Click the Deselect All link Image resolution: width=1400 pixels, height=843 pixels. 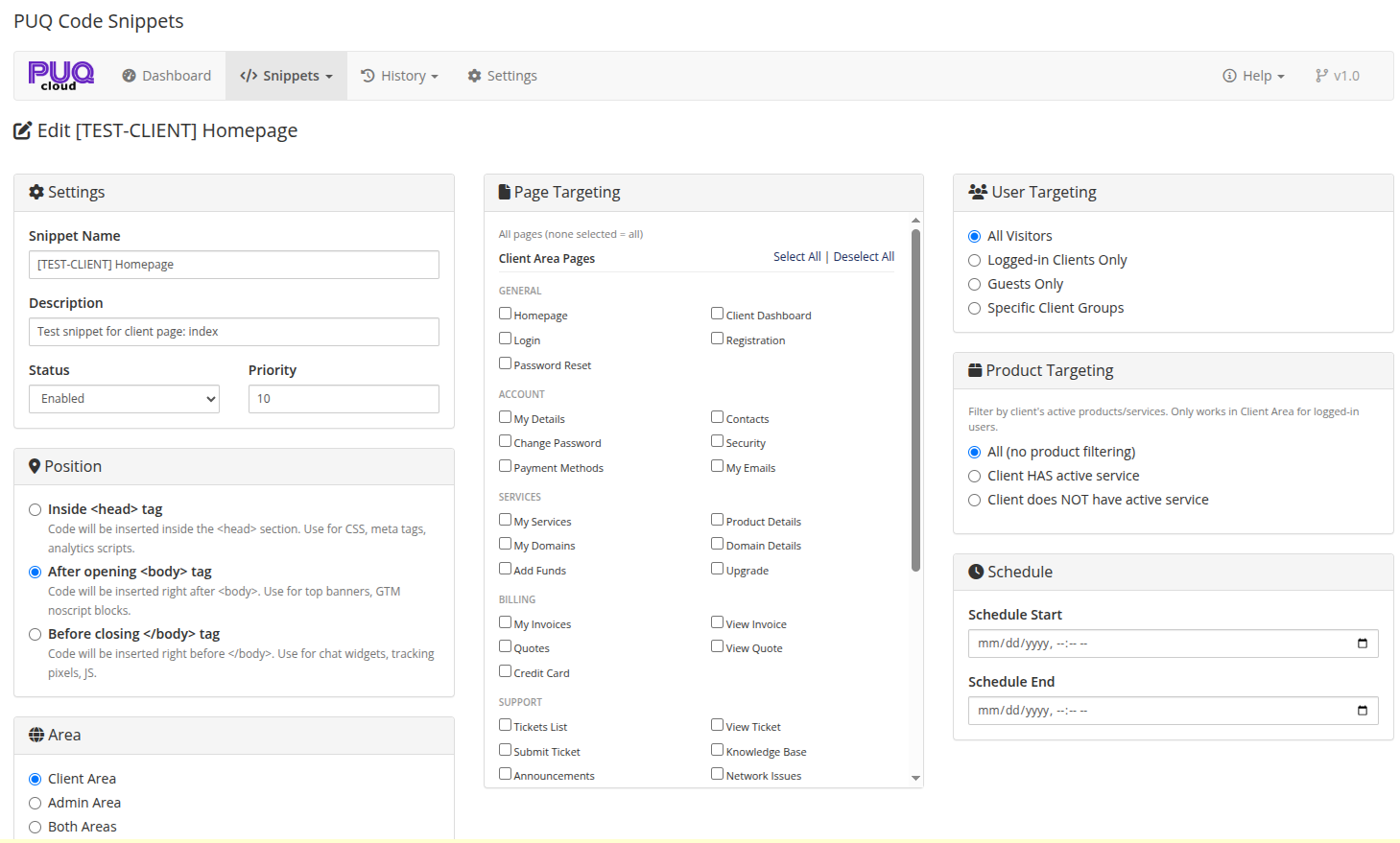point(863,256)
